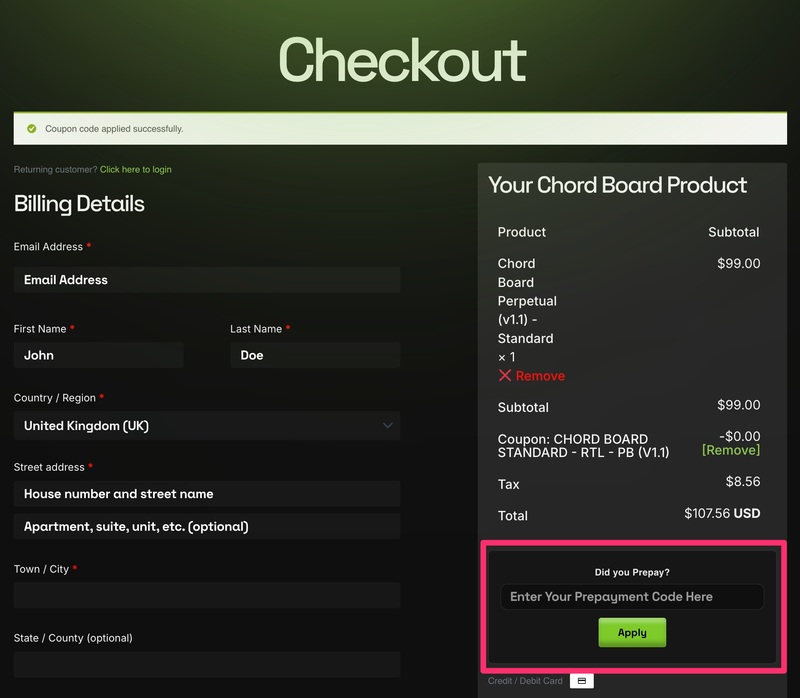Viewport: 800px width, 698px height.
Task: Click the First Name field containing John
Action: point(99,355)
